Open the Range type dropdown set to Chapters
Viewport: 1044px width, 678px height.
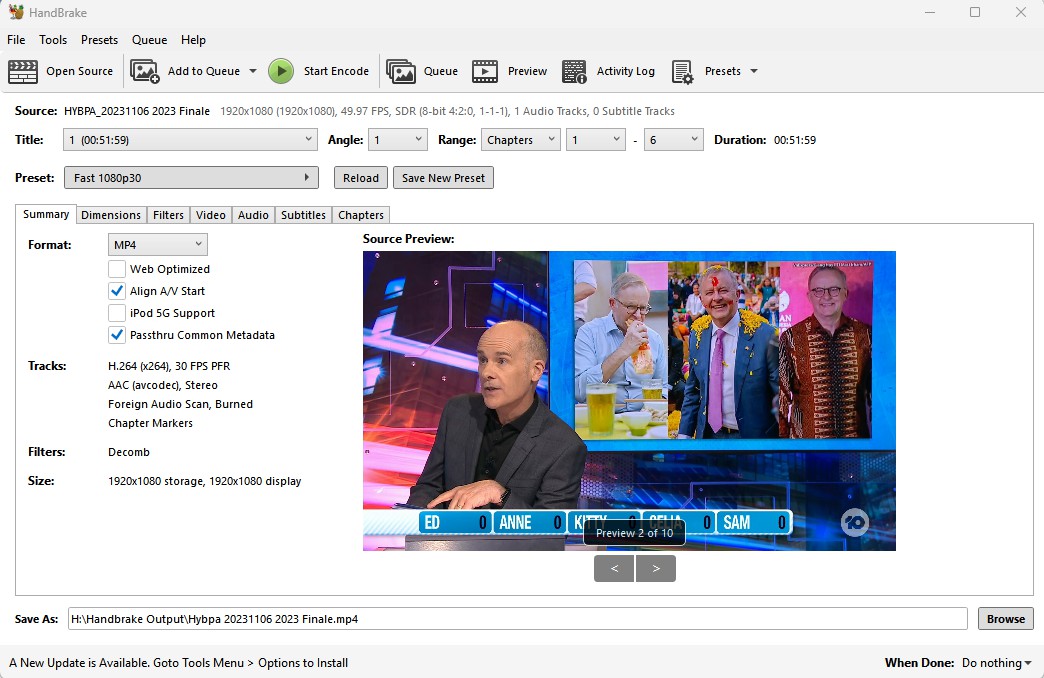click(521, 140)
